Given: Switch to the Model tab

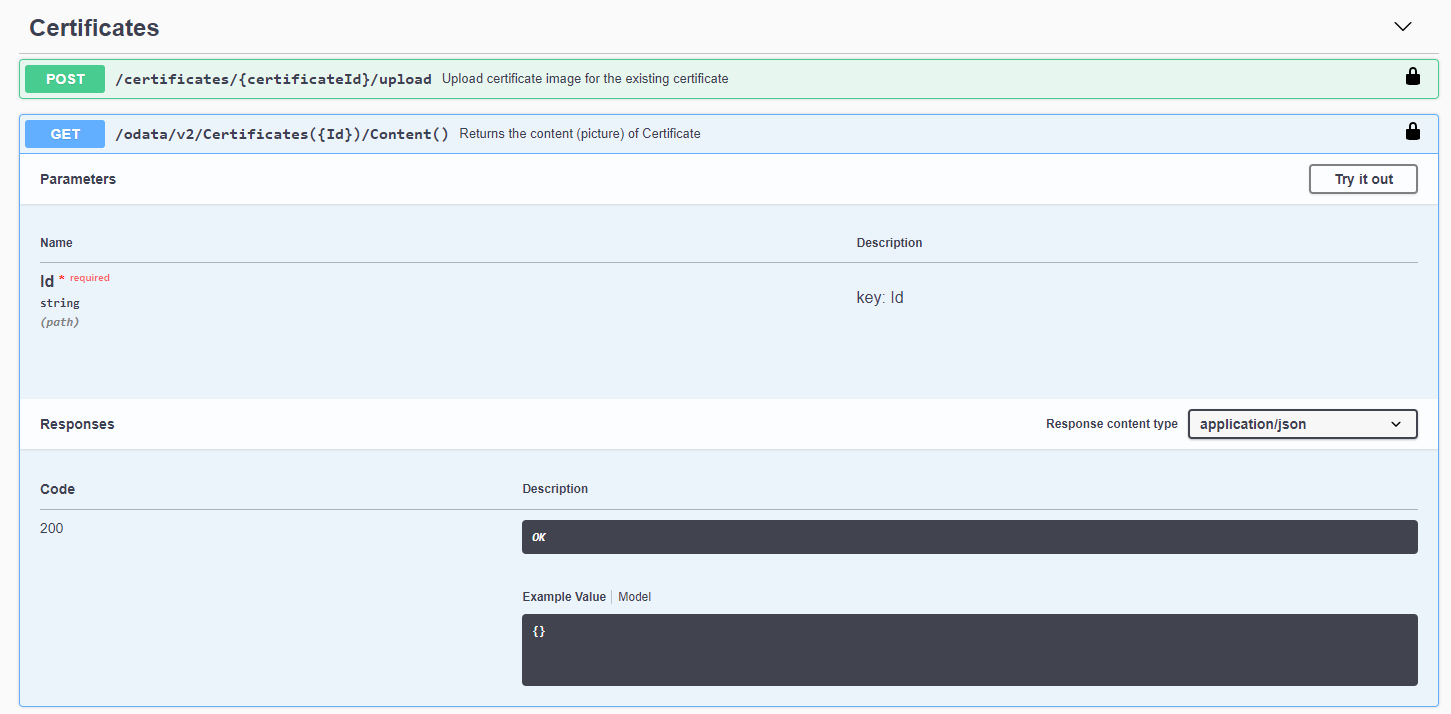Looking at the screenshot, I should point(634,597).
